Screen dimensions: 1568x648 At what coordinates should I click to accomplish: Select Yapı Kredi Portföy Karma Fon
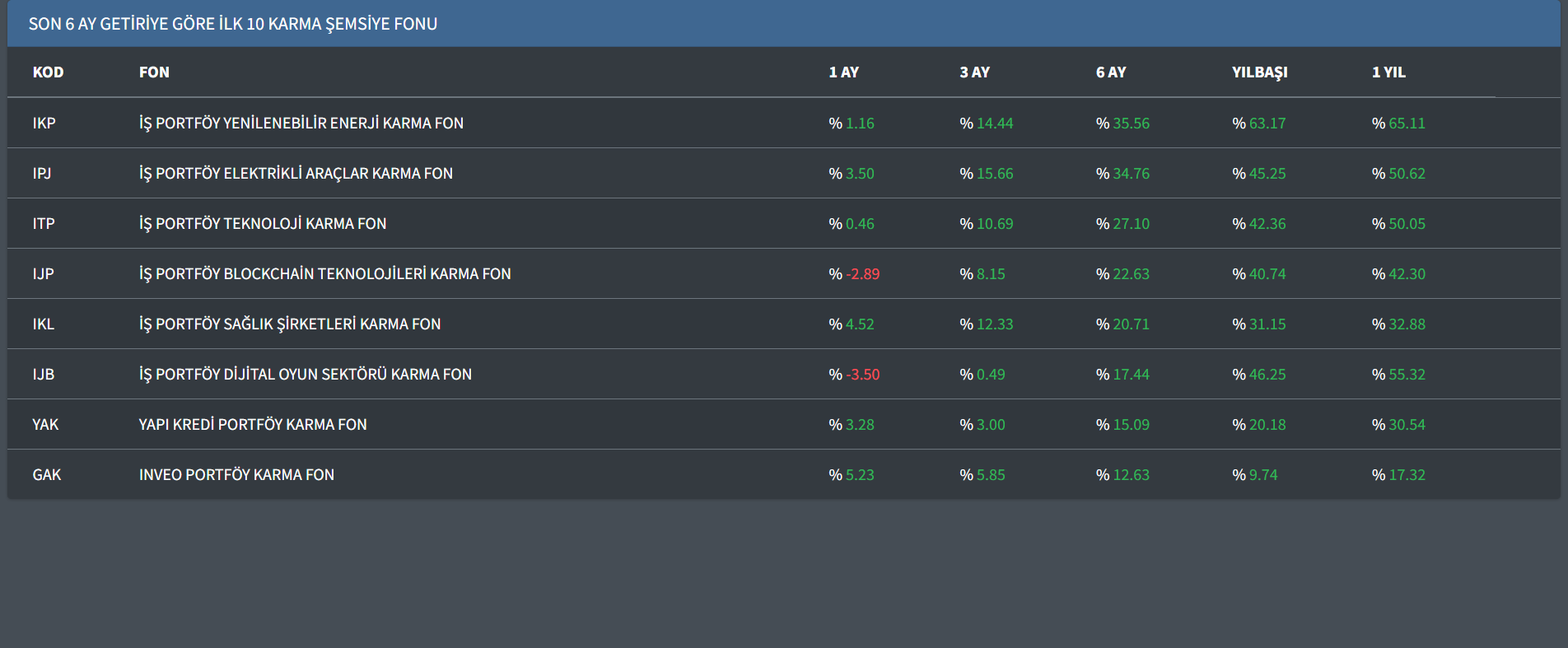[x=252, y=425]
